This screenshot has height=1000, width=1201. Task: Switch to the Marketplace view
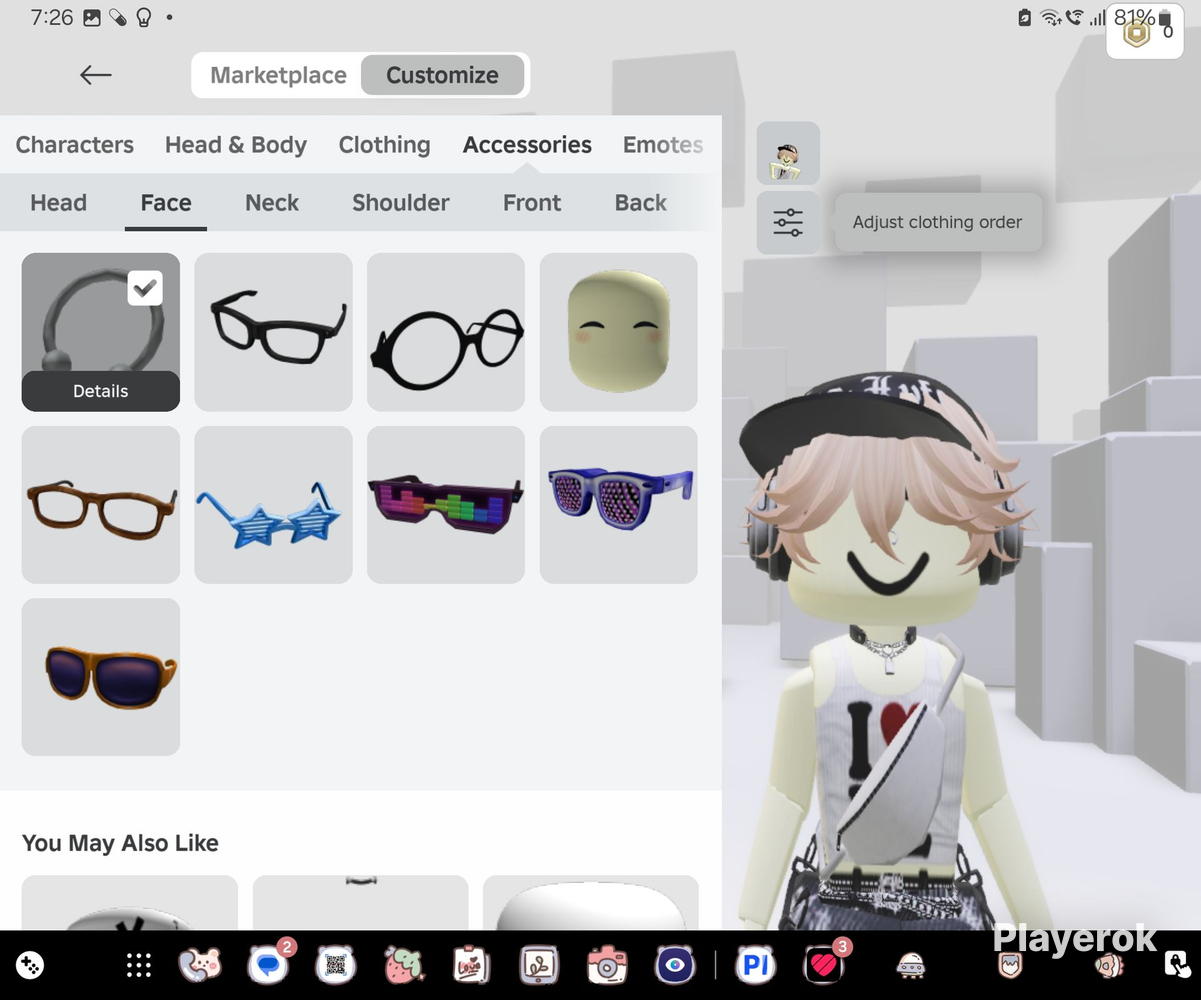pyautogui.click(x=278, y=75)
